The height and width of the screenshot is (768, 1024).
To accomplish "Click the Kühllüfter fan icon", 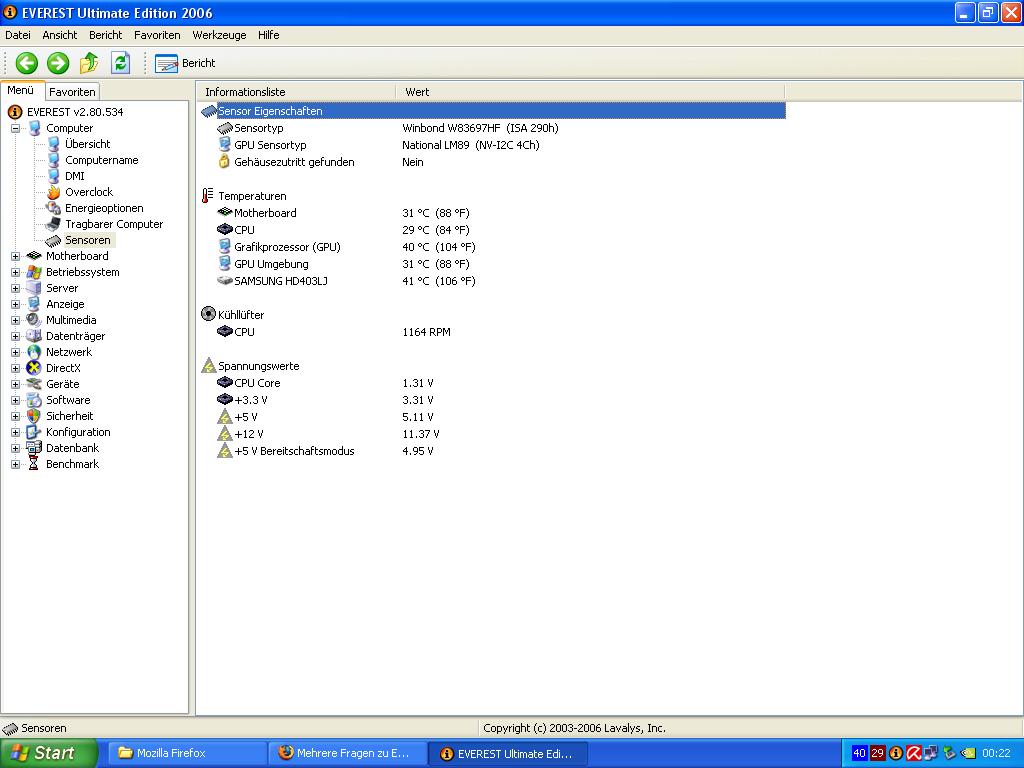I will (x=208, y=315).
